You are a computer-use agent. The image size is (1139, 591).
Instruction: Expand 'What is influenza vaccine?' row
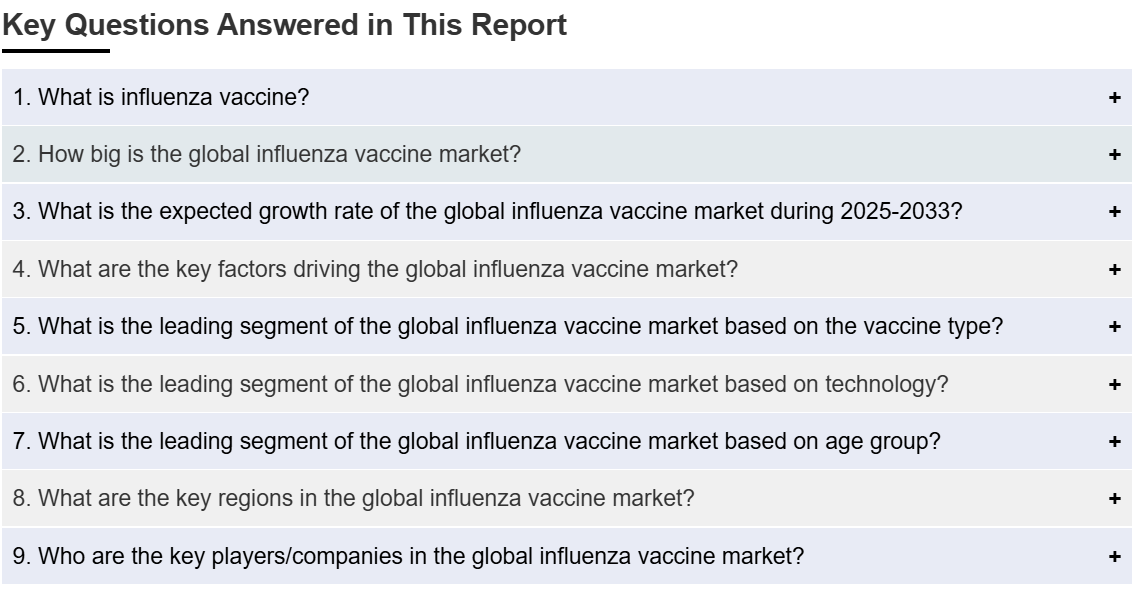(x=567, y=97)
